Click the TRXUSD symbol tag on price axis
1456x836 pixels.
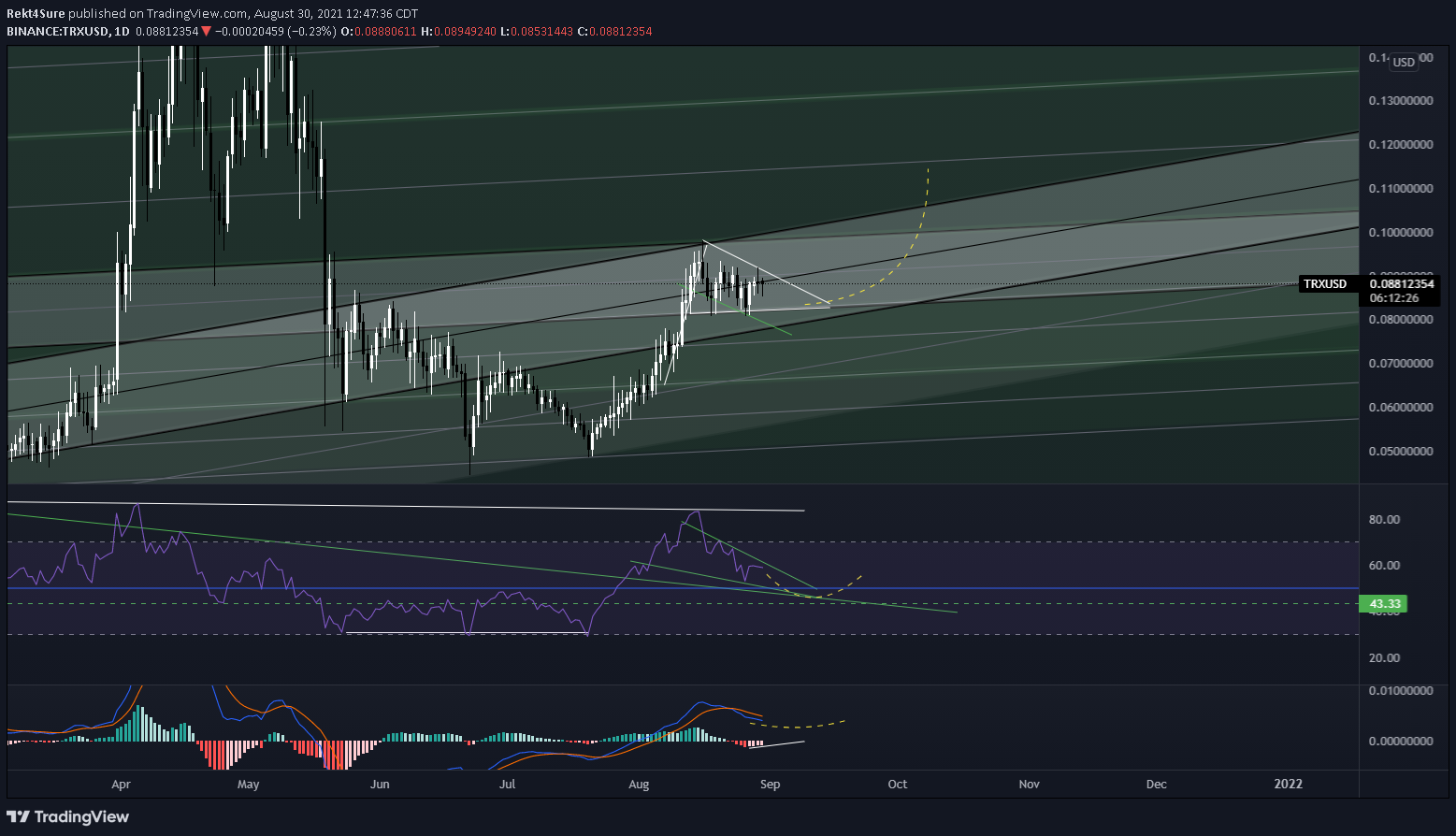tap(1325, 284)
